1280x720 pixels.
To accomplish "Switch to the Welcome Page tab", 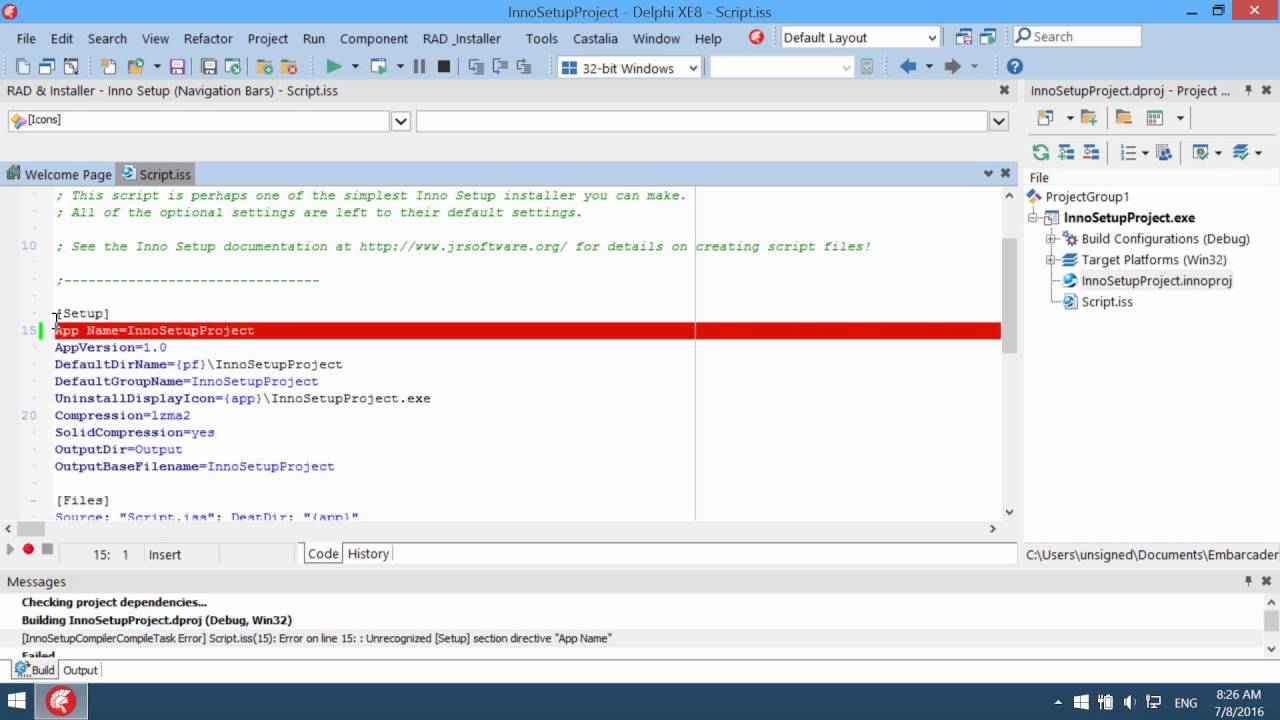I will pos(59,174).
